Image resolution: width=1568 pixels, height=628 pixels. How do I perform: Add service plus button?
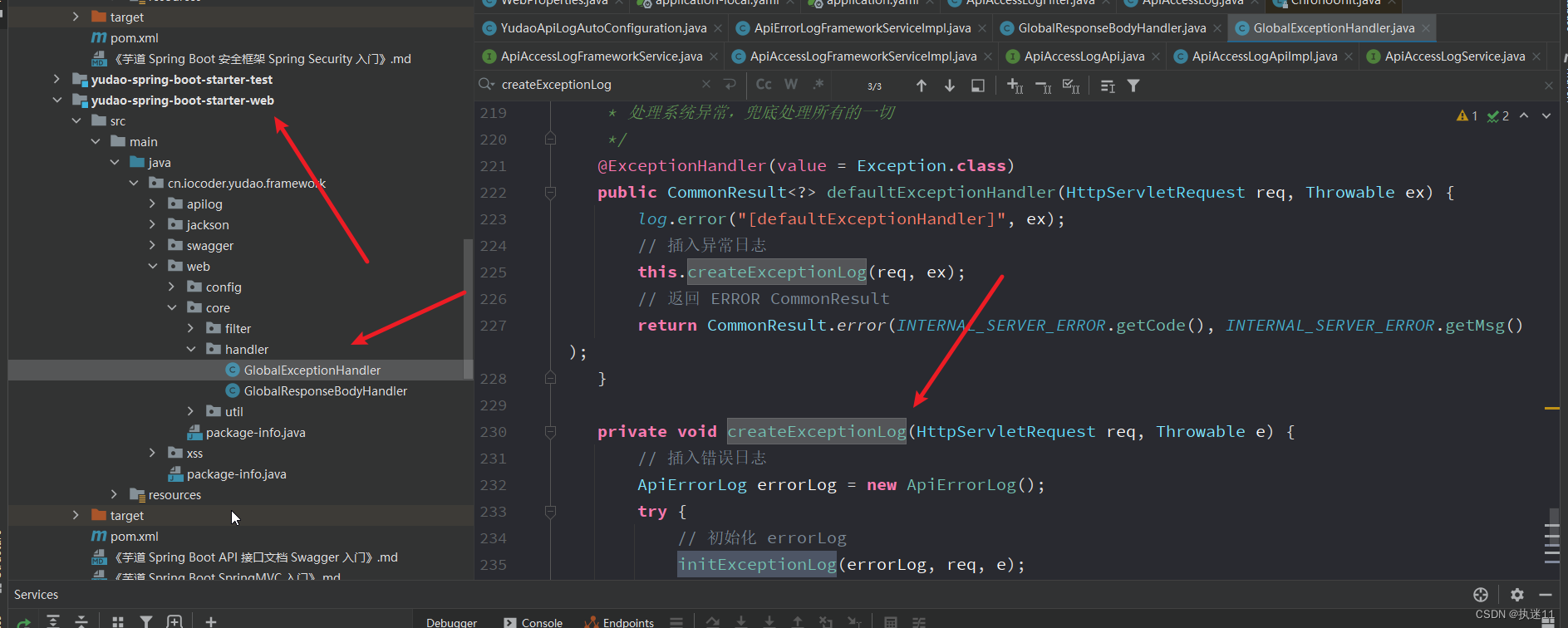pyautogui.click(x=211, y=621)
